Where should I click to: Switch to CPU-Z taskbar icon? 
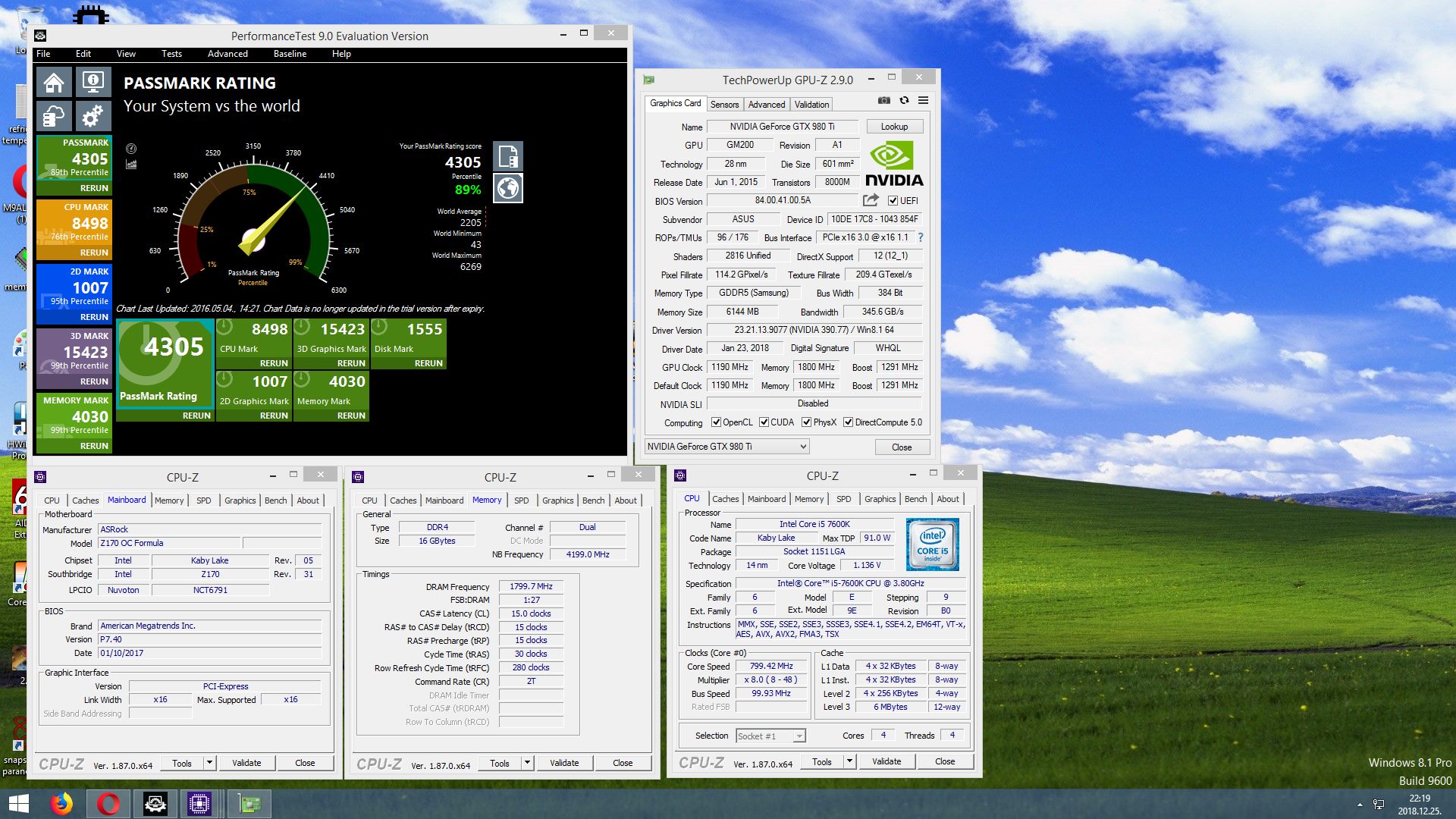coord(199,804)
